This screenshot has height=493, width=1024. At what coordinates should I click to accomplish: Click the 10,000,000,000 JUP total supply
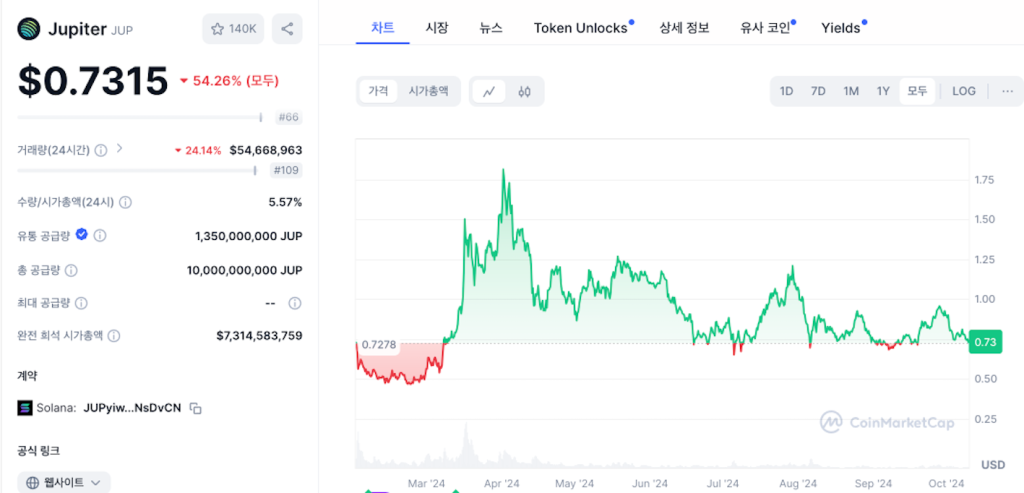(245, 270)
